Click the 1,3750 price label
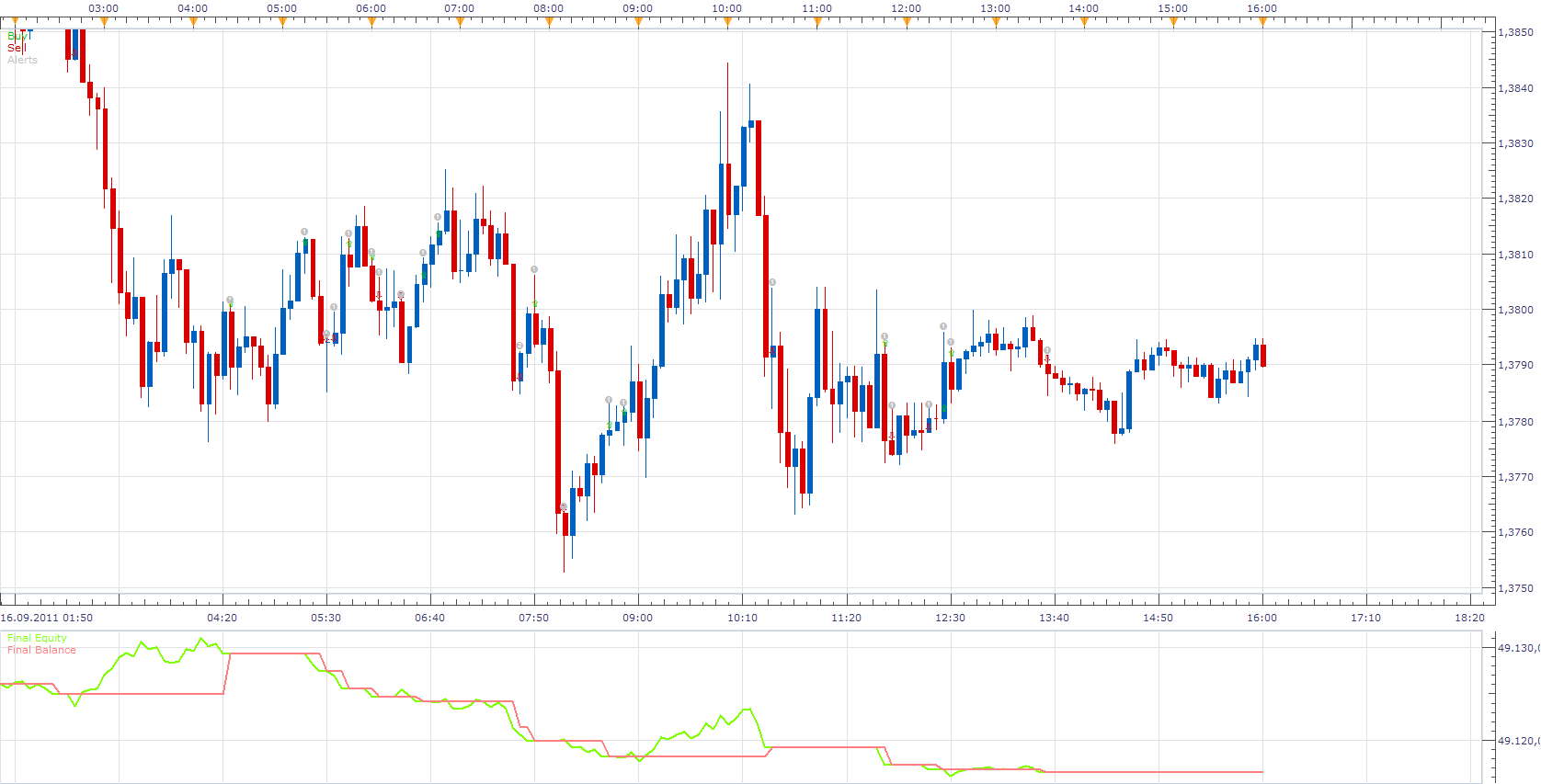 click(x=1515, y=588)
